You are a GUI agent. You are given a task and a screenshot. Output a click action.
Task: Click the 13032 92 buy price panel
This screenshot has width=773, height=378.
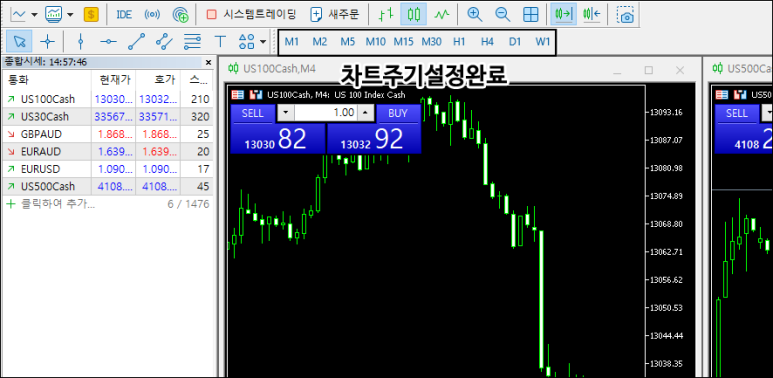coord(374,138)
